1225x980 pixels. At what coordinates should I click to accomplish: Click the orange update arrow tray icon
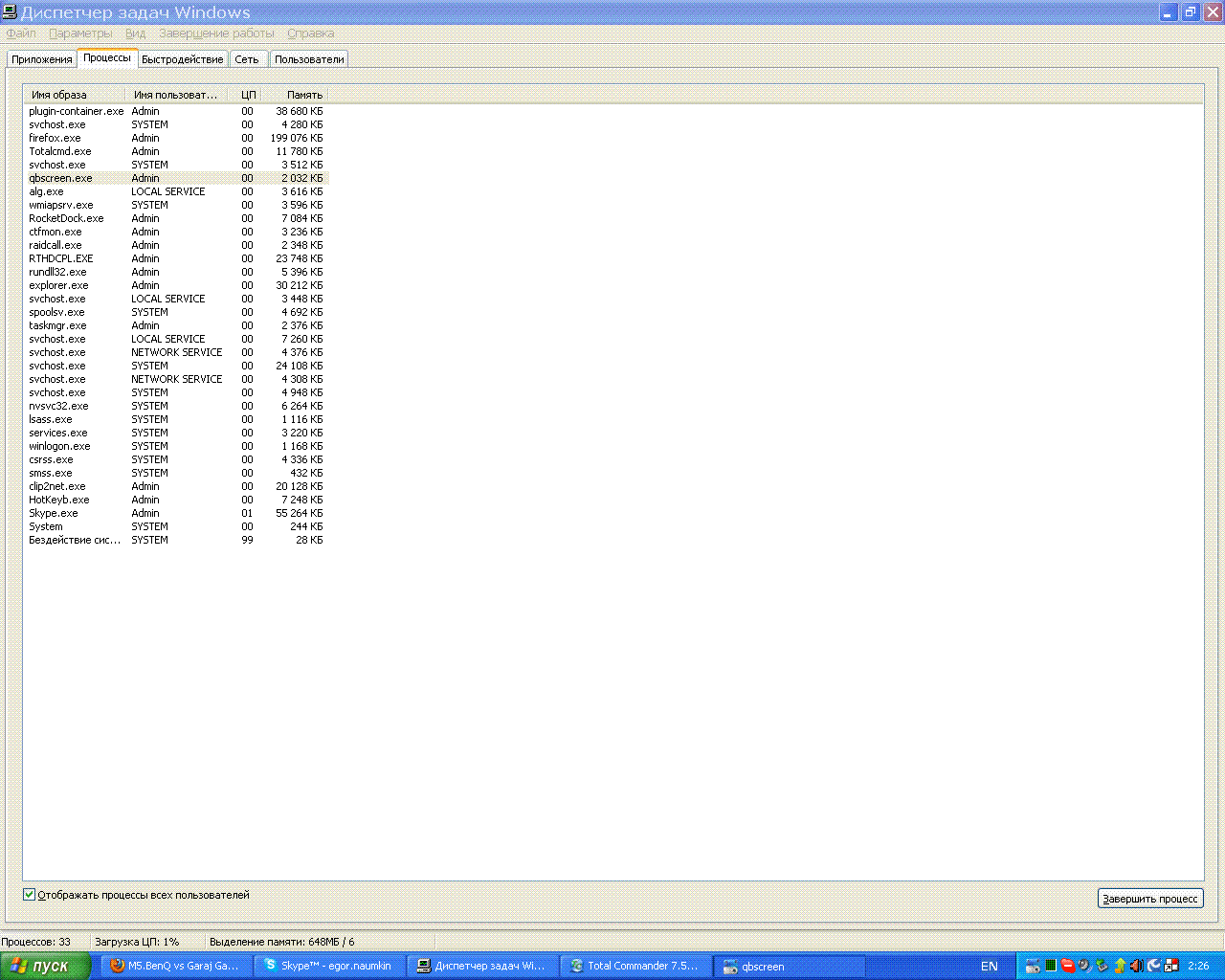coord(1120,967)
